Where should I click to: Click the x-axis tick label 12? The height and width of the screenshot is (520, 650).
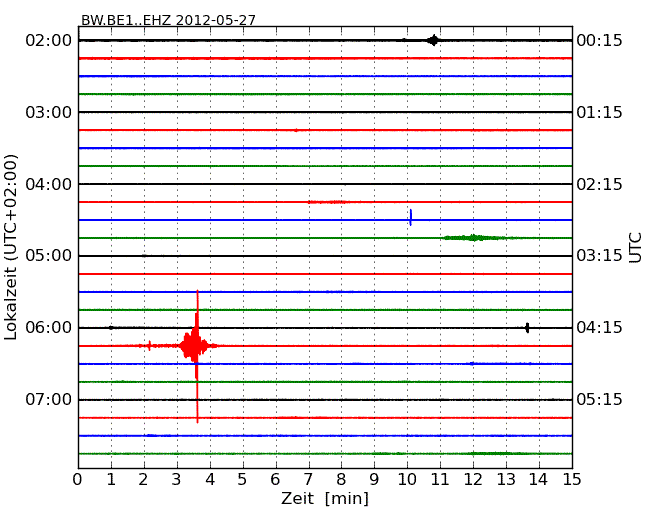(473, 480)
